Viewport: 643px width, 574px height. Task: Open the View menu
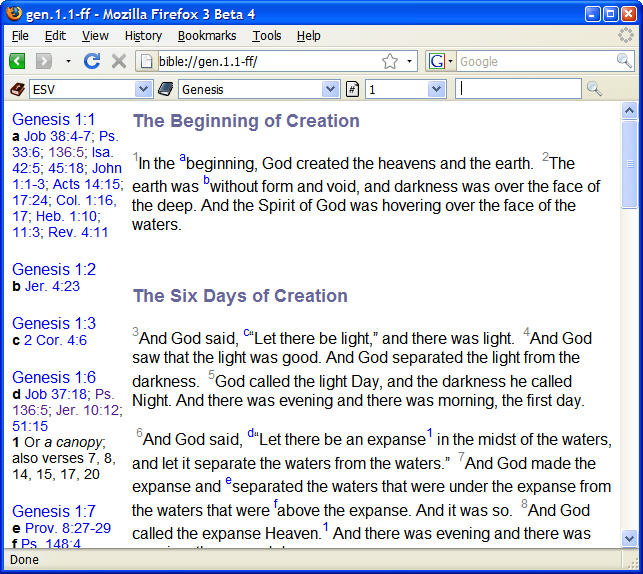click(95, 36)
